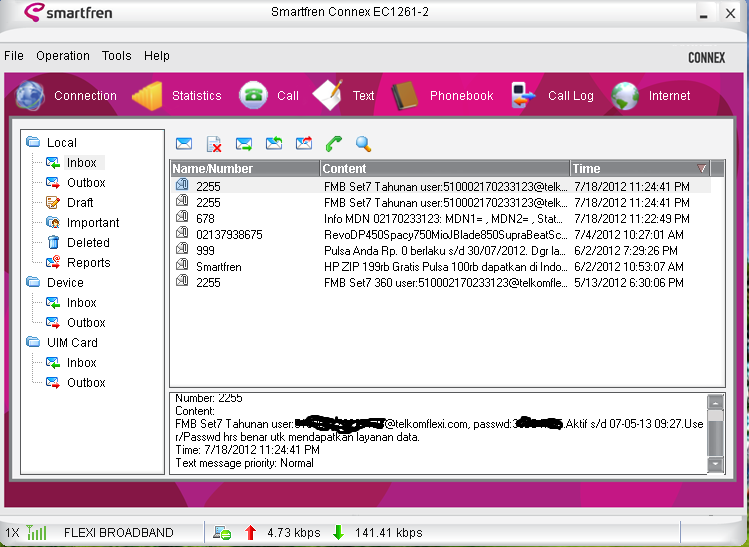This screenshot has height=547, width=749.
Task: Select the Smartfren HP ZIP message
Action: click(440, 267)
